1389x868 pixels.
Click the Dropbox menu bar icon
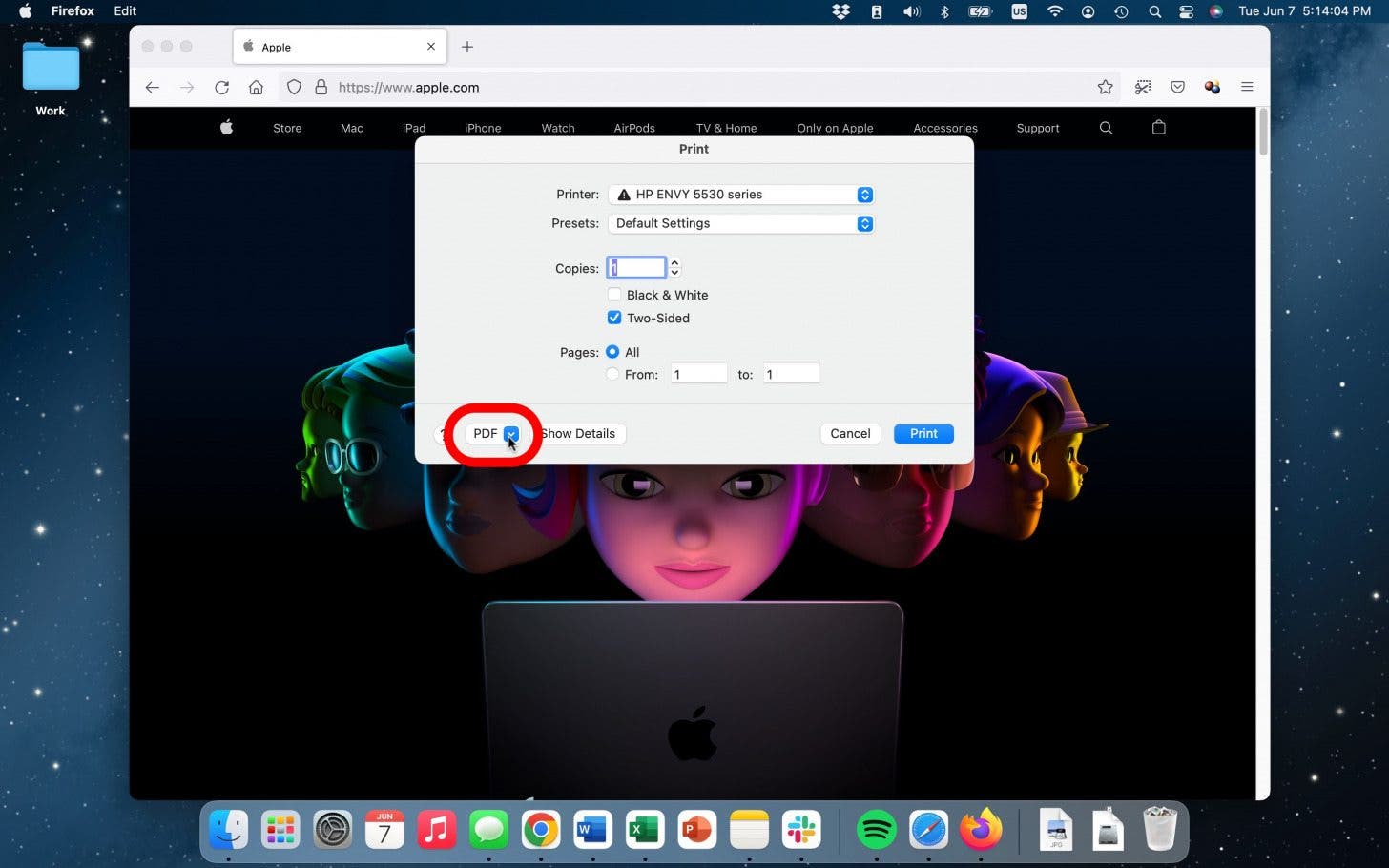840,11
